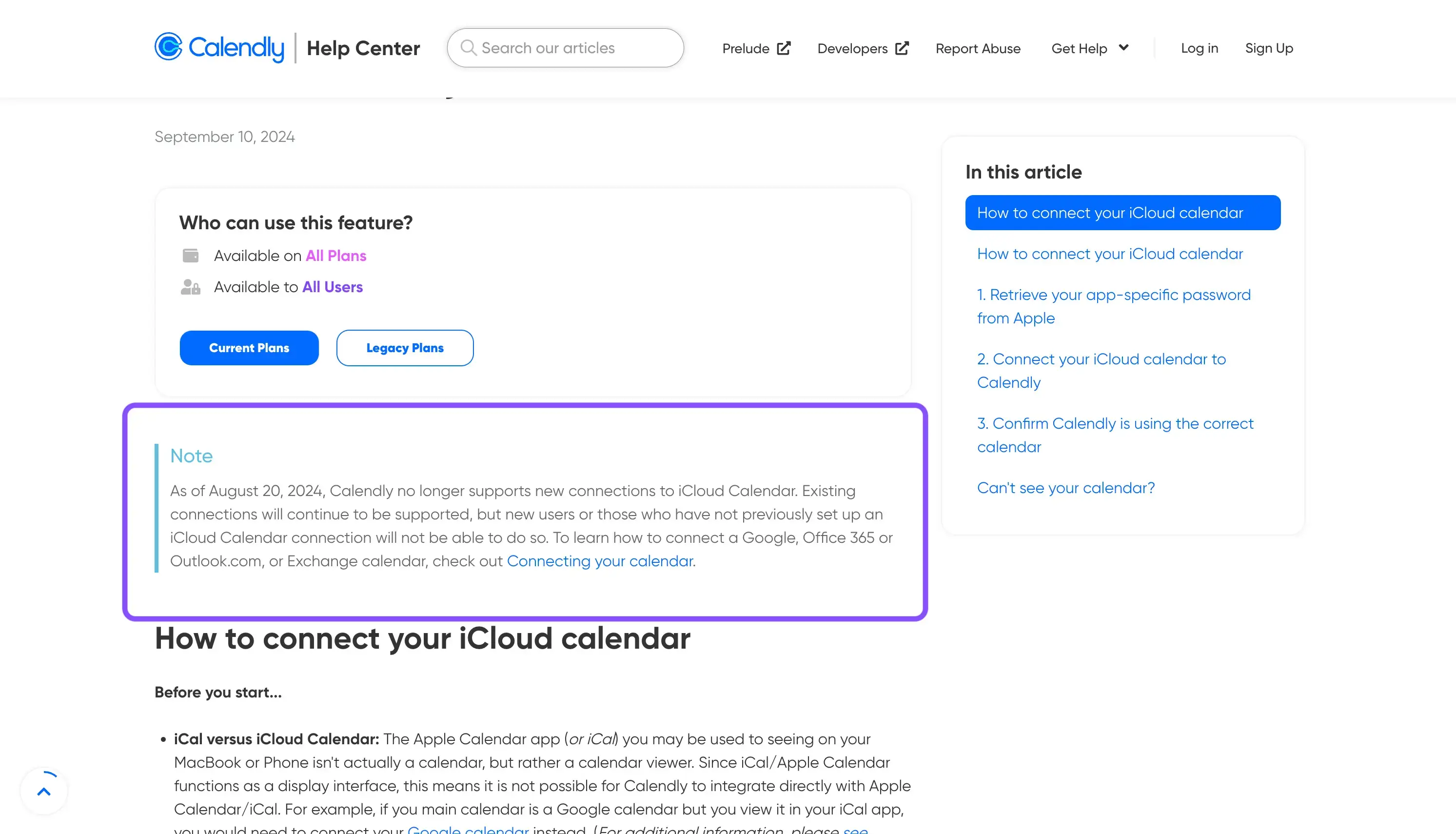Select the Legacy Plans toggle button
The width and height of the screenshot is (1456, 834).
(x=404, y=347)
